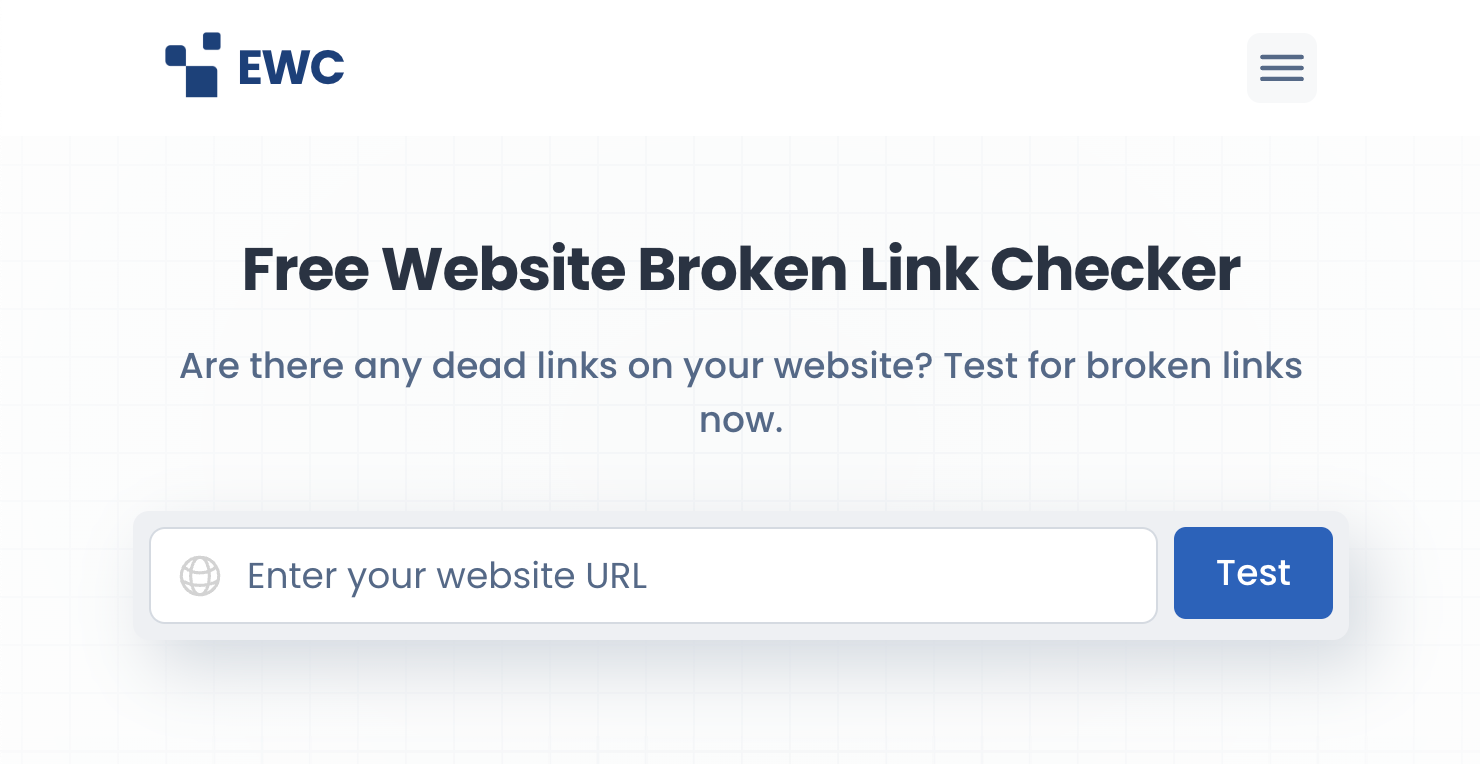The height and width of the screenshot is (764, 1480).
Task: Click the word "Checker" in the heading
Action: 1115,269
